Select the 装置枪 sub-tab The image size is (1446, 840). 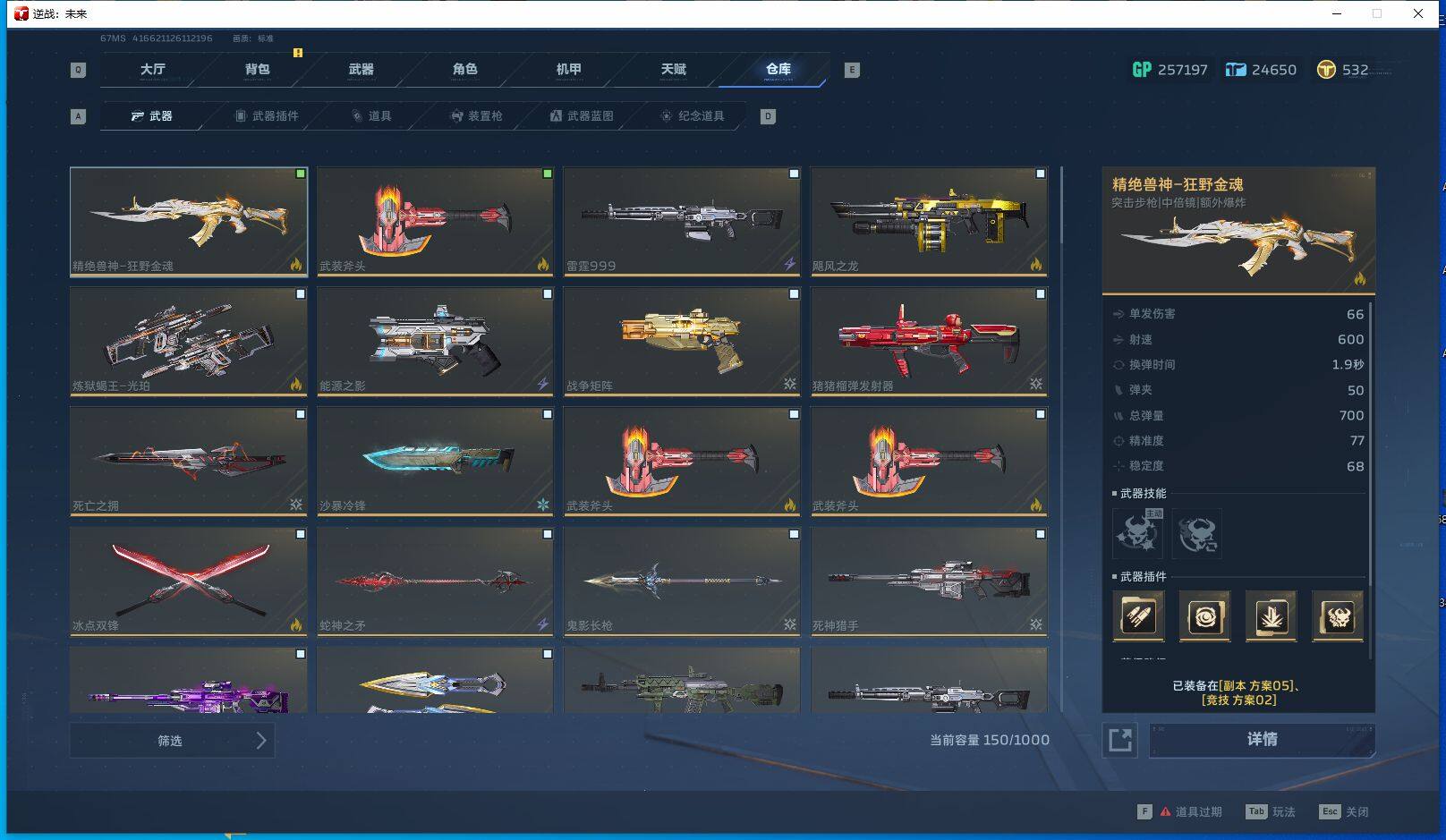(477, 116)
